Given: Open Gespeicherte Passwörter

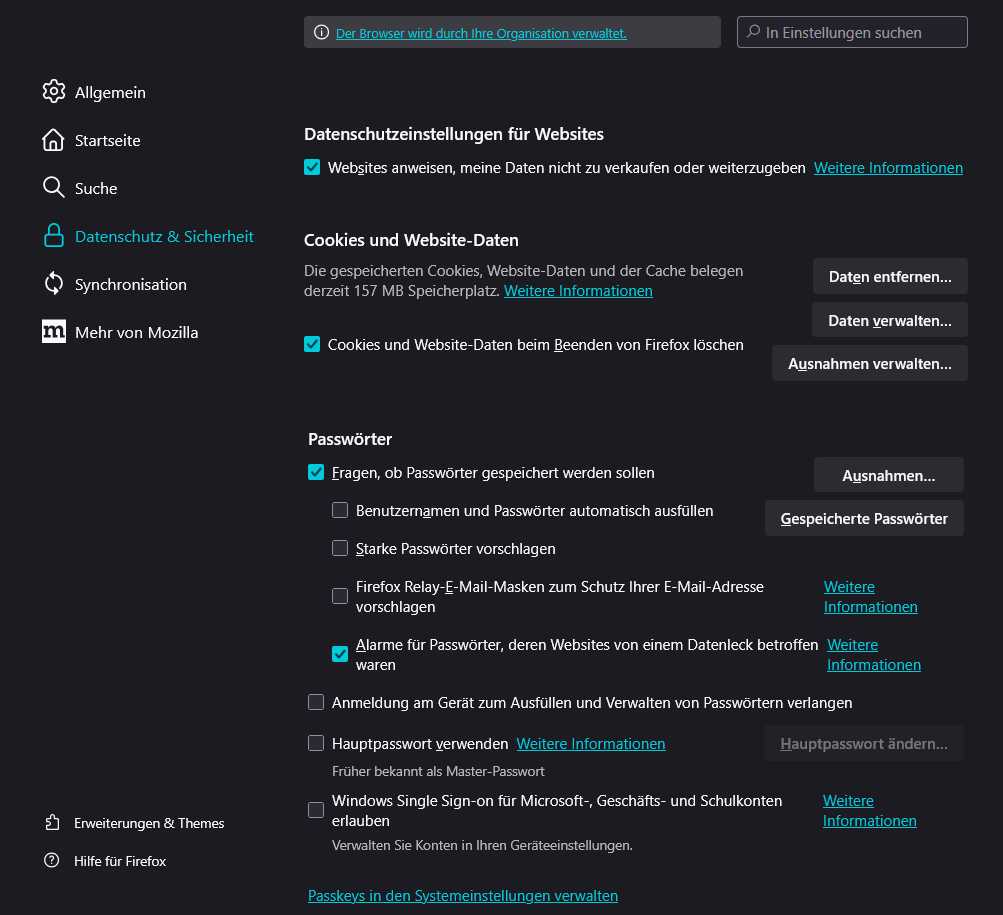Looking at the screenshot, I should point(864,519).
